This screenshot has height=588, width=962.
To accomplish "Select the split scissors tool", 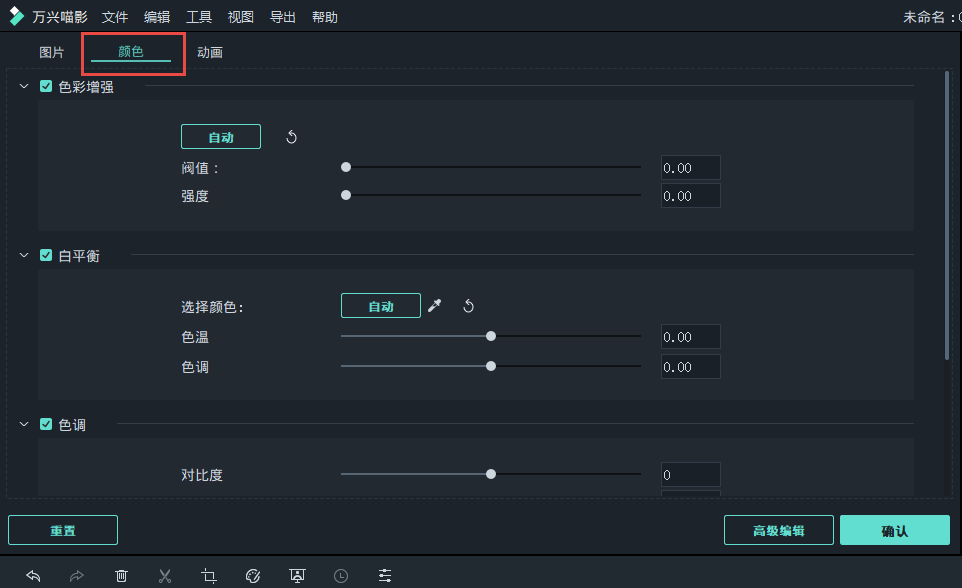I will coord(165,576).
